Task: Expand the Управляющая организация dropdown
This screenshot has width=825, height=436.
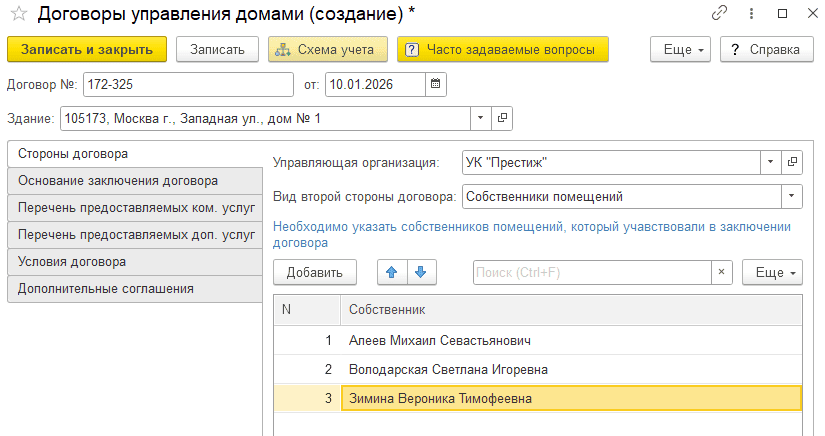Action: [x=770, y=163]
